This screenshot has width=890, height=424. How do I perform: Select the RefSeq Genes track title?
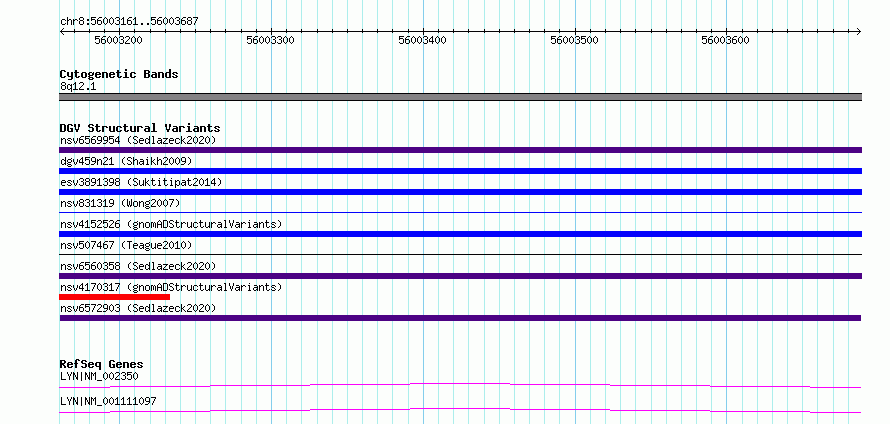(102, 364)
